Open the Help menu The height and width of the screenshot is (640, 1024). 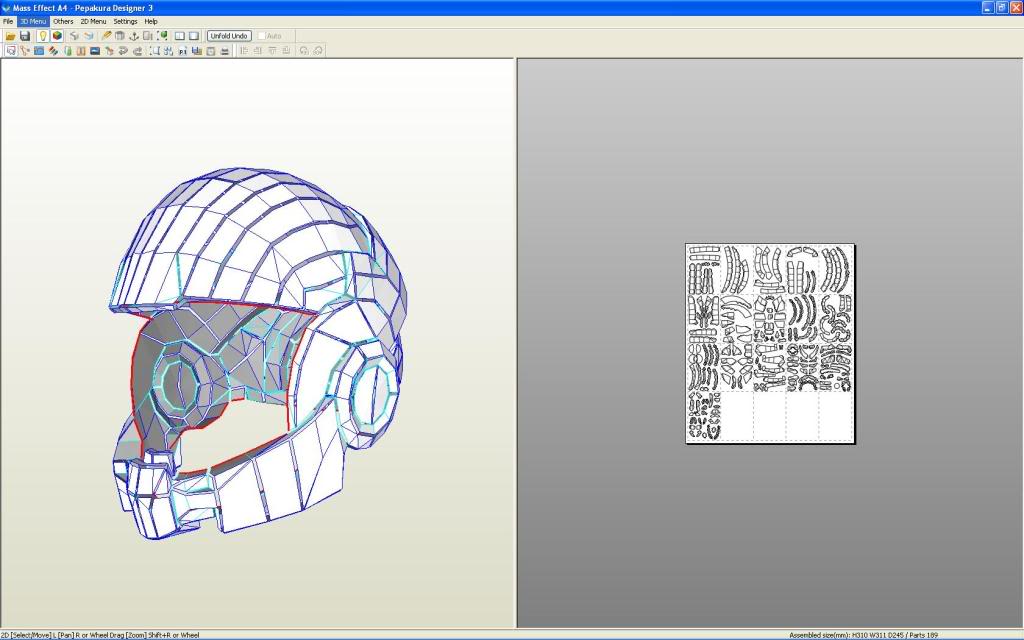(151, 22)
